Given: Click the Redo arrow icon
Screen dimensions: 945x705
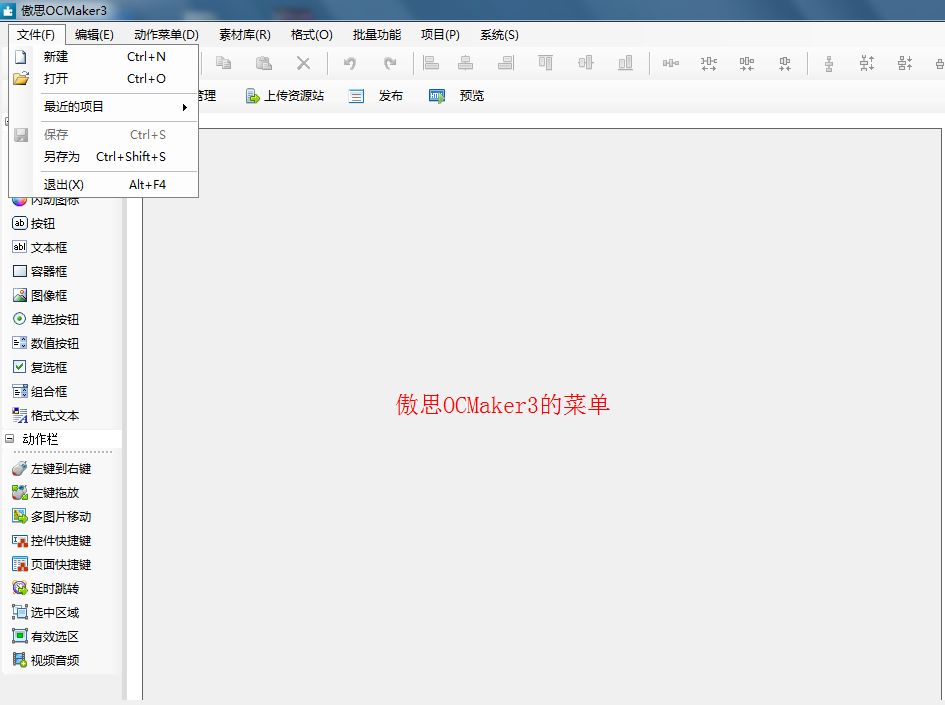Looking at the screenshot, I should coord(390,63).
